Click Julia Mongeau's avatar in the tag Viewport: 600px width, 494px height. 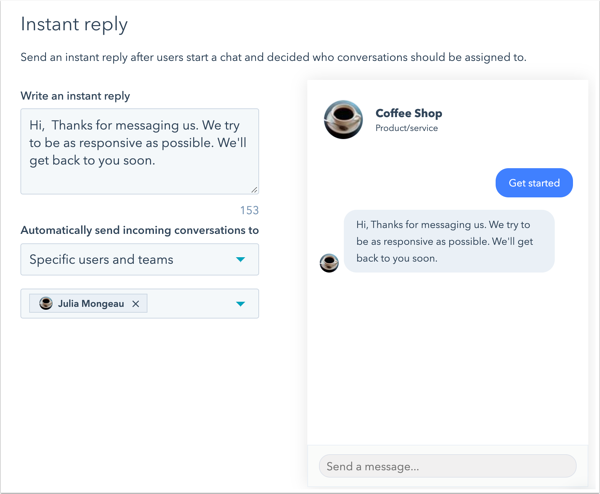tap(46, 304)
